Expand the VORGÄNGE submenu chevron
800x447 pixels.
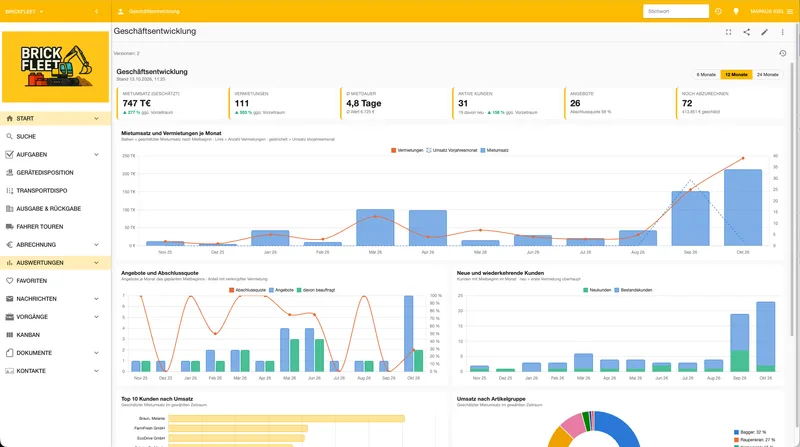pos(96,317)
